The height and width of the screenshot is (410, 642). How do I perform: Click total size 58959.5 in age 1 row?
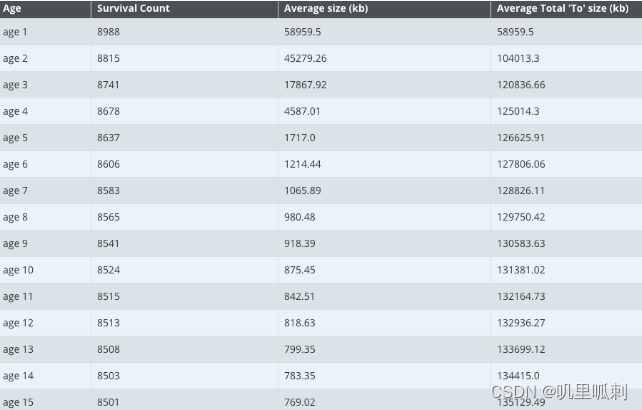(515, 32)
